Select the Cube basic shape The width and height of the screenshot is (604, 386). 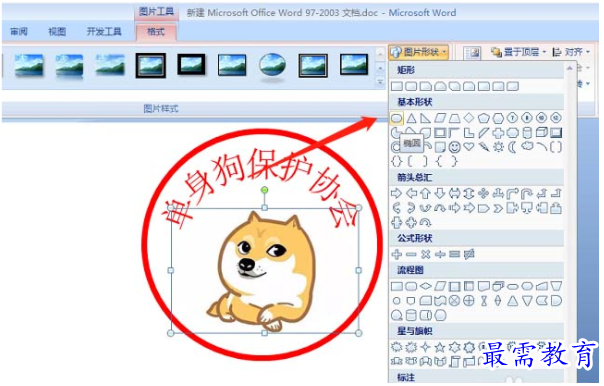[542, 133]
